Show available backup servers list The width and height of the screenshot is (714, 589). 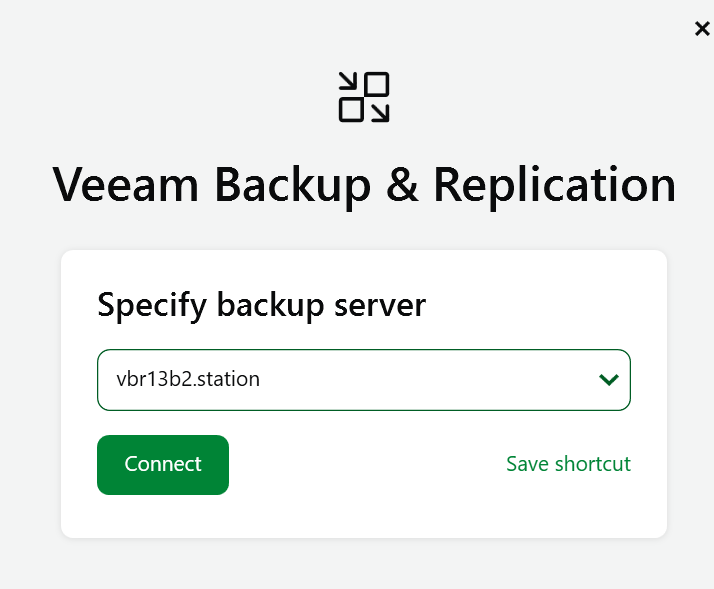pos(608,380)
